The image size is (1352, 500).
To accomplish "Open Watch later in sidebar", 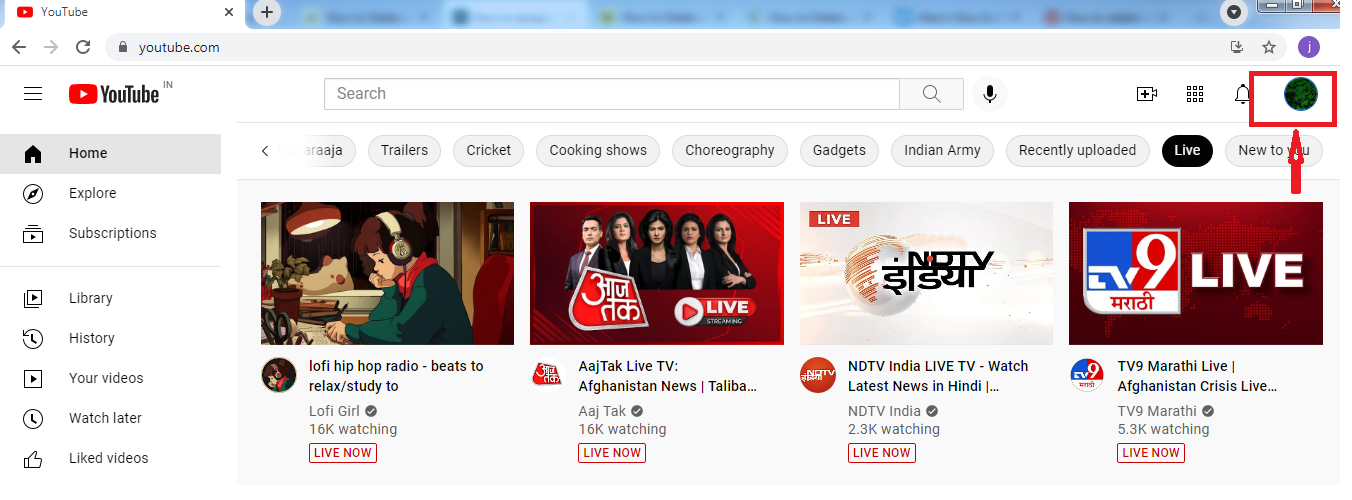I will pyautogui.click(x=110, y=418).
